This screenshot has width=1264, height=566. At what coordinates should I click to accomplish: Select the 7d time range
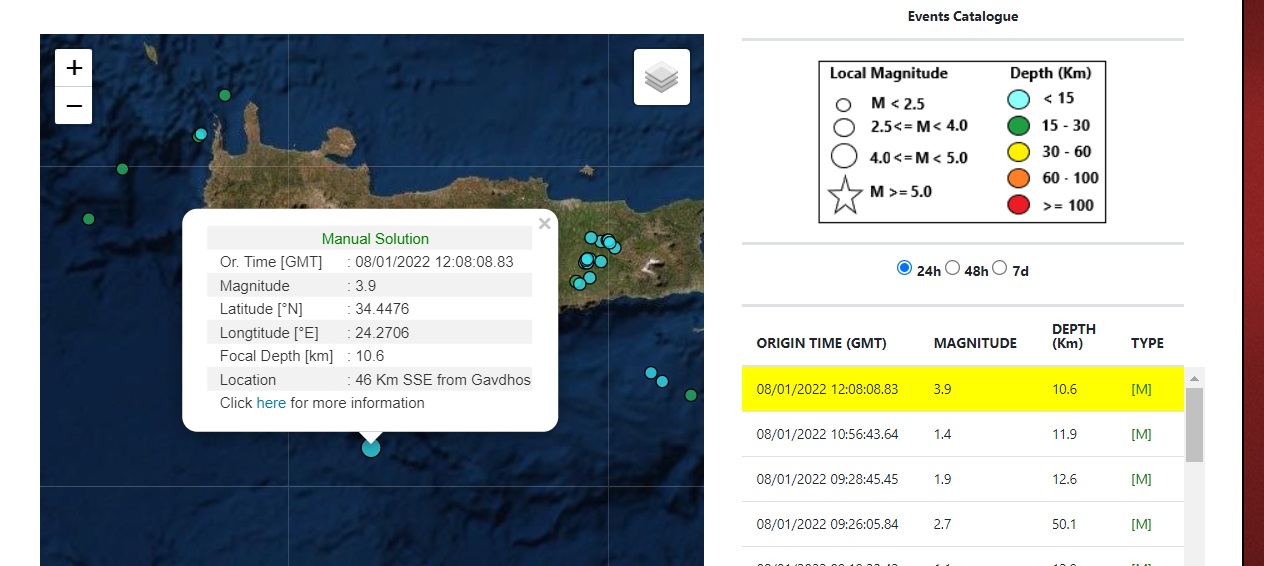point(1000,268)
